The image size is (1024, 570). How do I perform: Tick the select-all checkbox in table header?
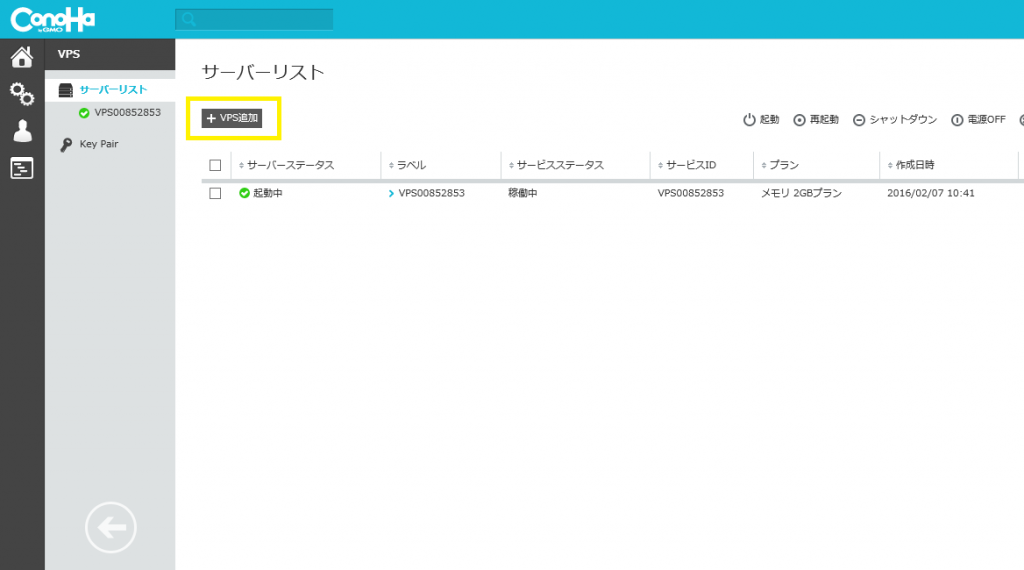point(215,165)
